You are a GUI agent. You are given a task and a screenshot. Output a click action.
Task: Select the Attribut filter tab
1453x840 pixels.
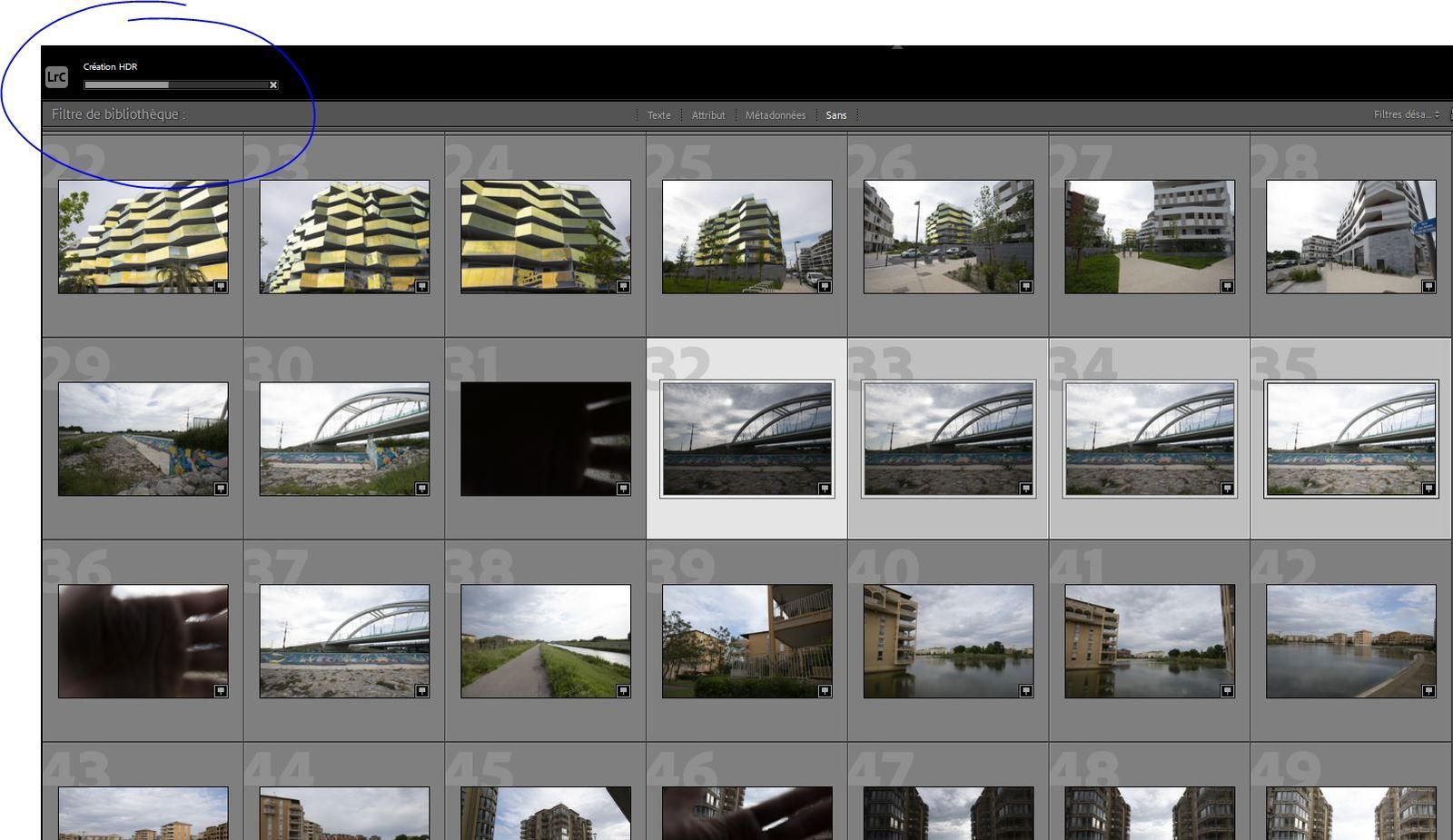708,115
